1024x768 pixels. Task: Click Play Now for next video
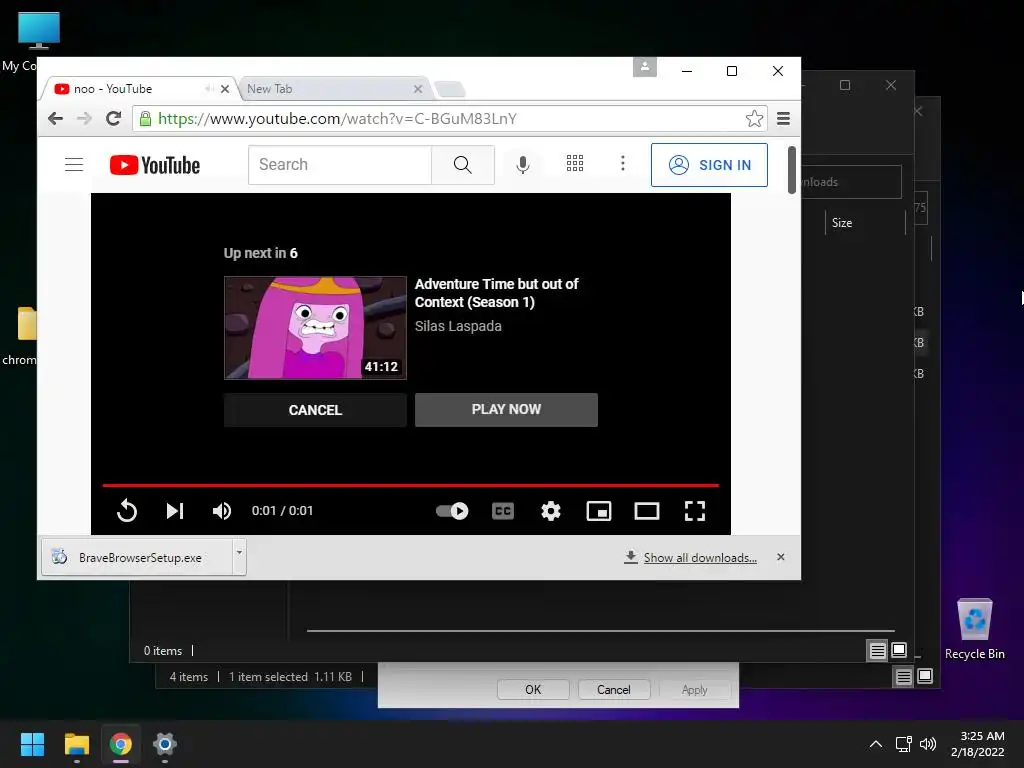506,409
